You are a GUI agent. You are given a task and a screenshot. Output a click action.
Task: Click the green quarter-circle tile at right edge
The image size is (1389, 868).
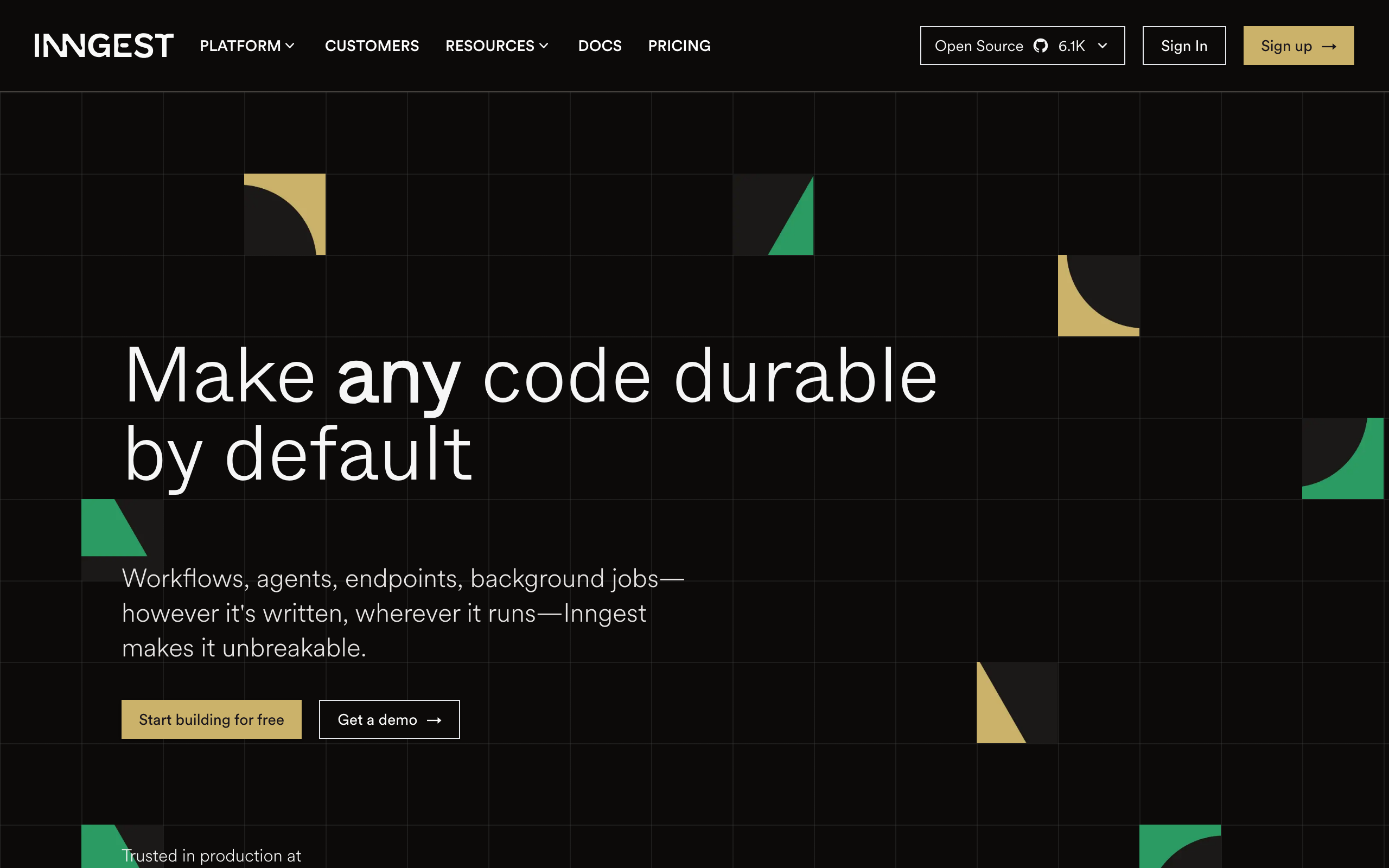tap(1358, 470)
